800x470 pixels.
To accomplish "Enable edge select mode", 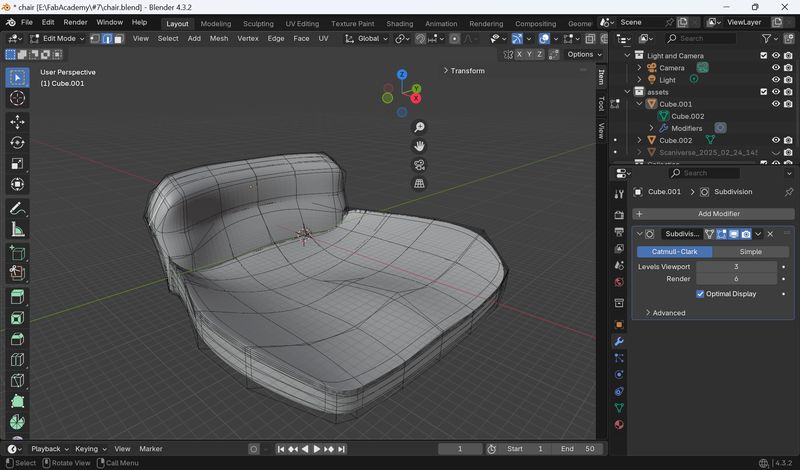I will point(107,39).
